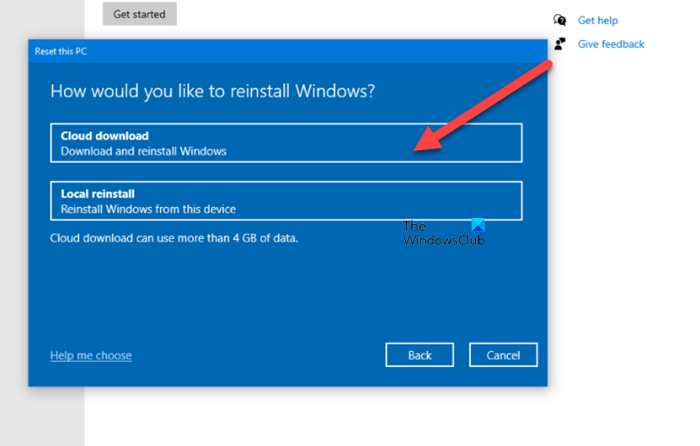The height and width of the screenshot is (446, 700).
Task: Open the Give feedback link
Action: point(611,44)
